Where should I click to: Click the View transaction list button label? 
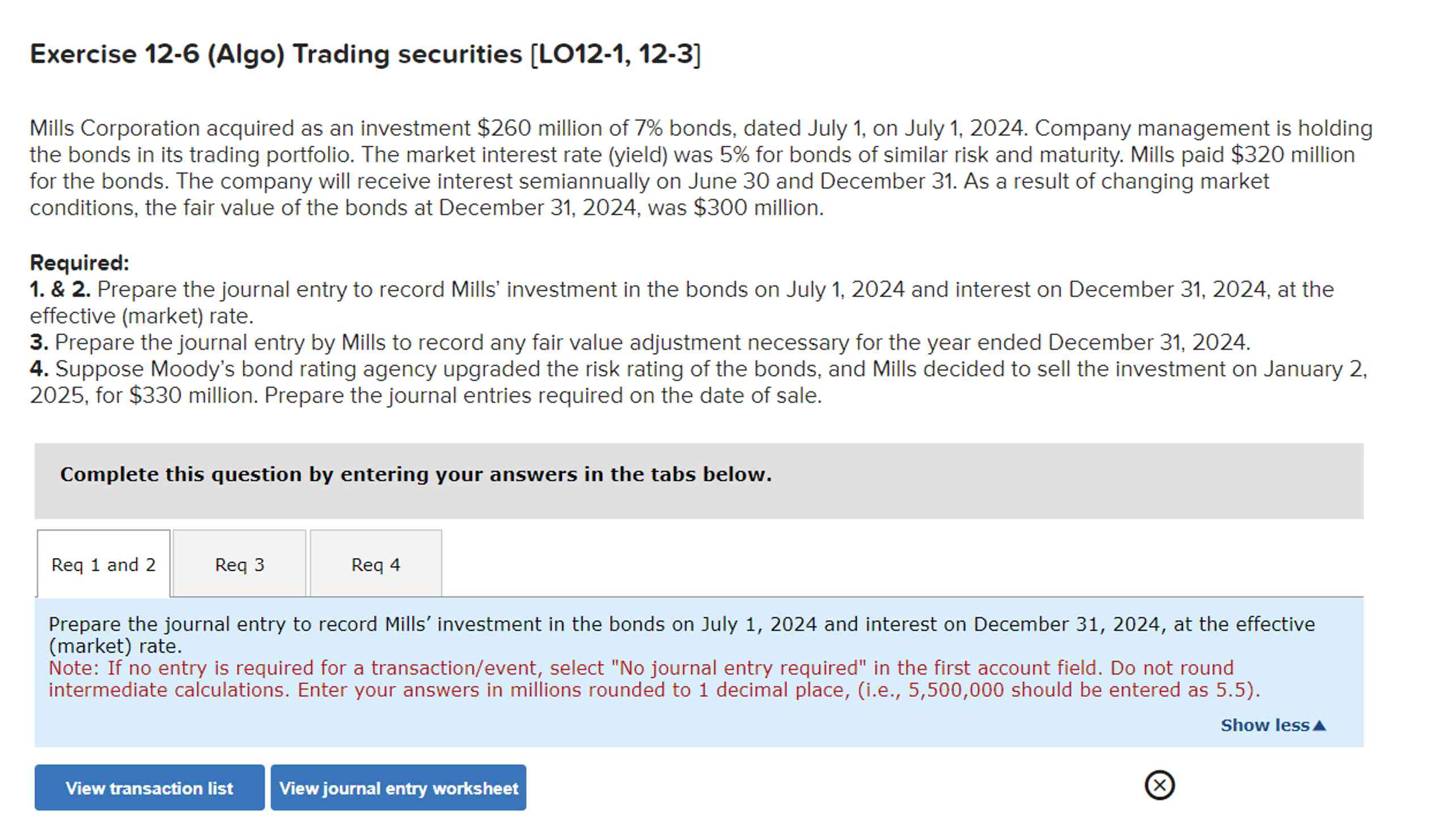tap(149, 788)
